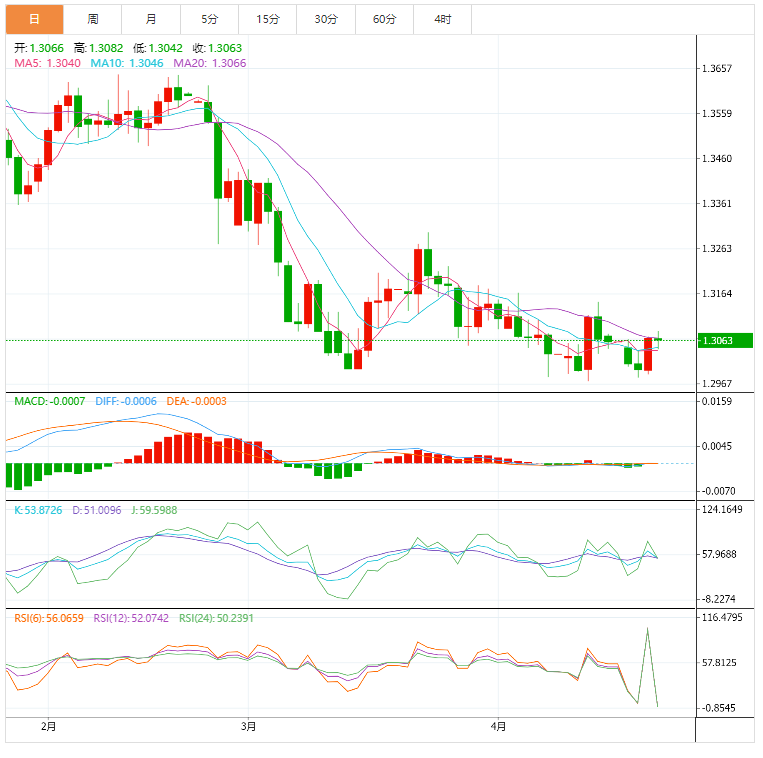Click the DEA: -0.0003 label
Screen dimensions: 763x758
click(197, 401)
